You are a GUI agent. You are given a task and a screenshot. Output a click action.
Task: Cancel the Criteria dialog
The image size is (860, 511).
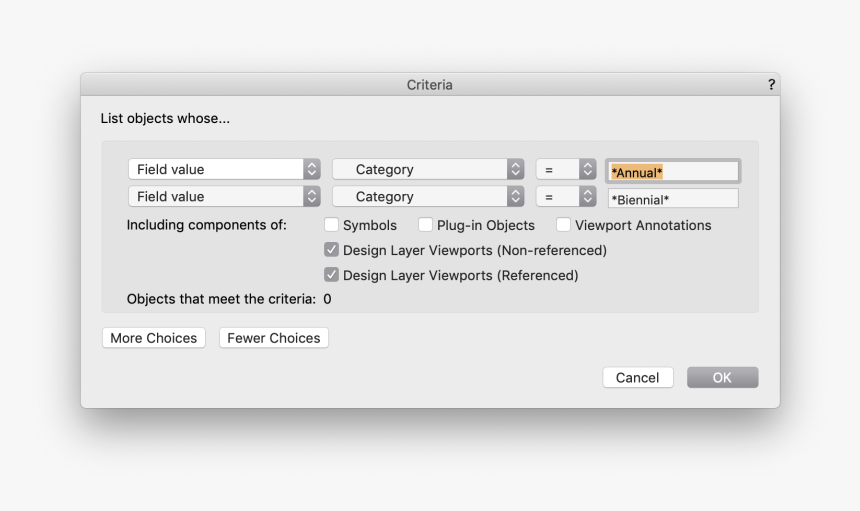[x=637, y=377]
